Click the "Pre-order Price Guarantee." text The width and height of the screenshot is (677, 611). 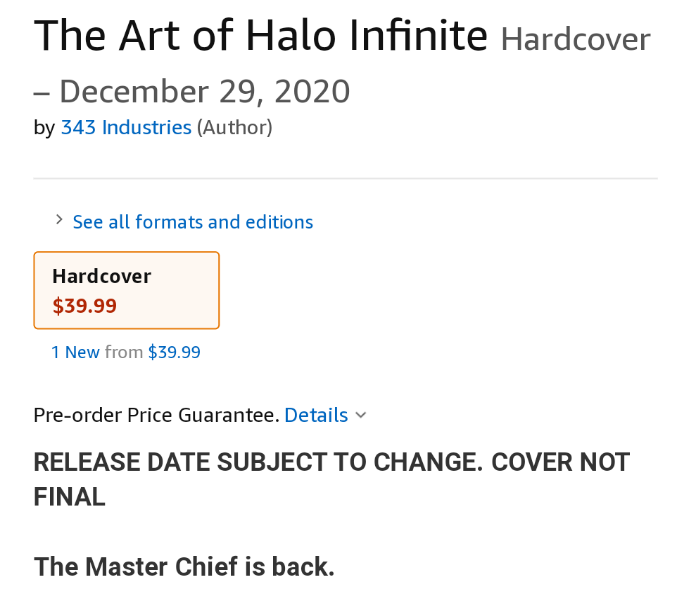click(x=156, y=415)
